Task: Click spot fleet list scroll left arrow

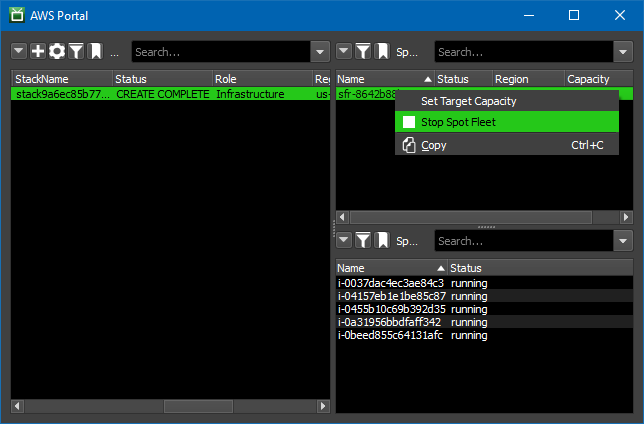Action: (x=343, y=217)
